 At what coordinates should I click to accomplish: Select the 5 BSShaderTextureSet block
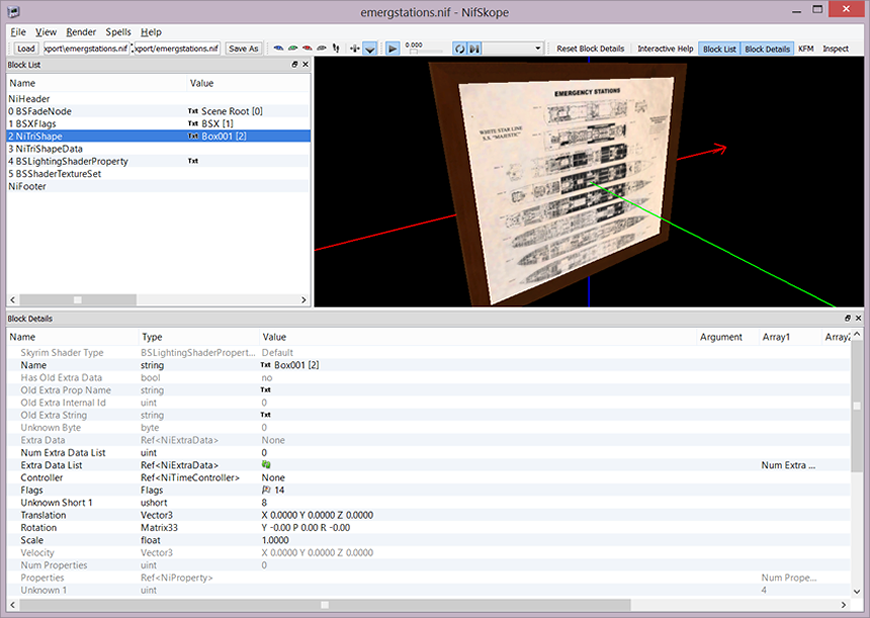tap(158, 174)
